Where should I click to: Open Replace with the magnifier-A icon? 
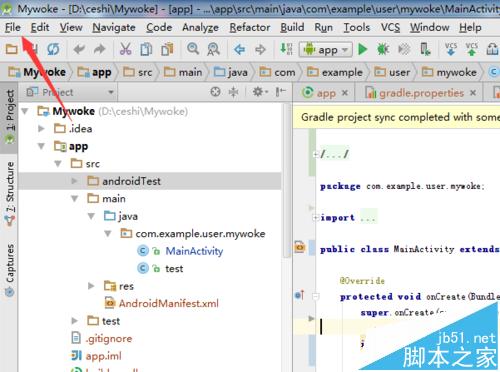point(213,49)
